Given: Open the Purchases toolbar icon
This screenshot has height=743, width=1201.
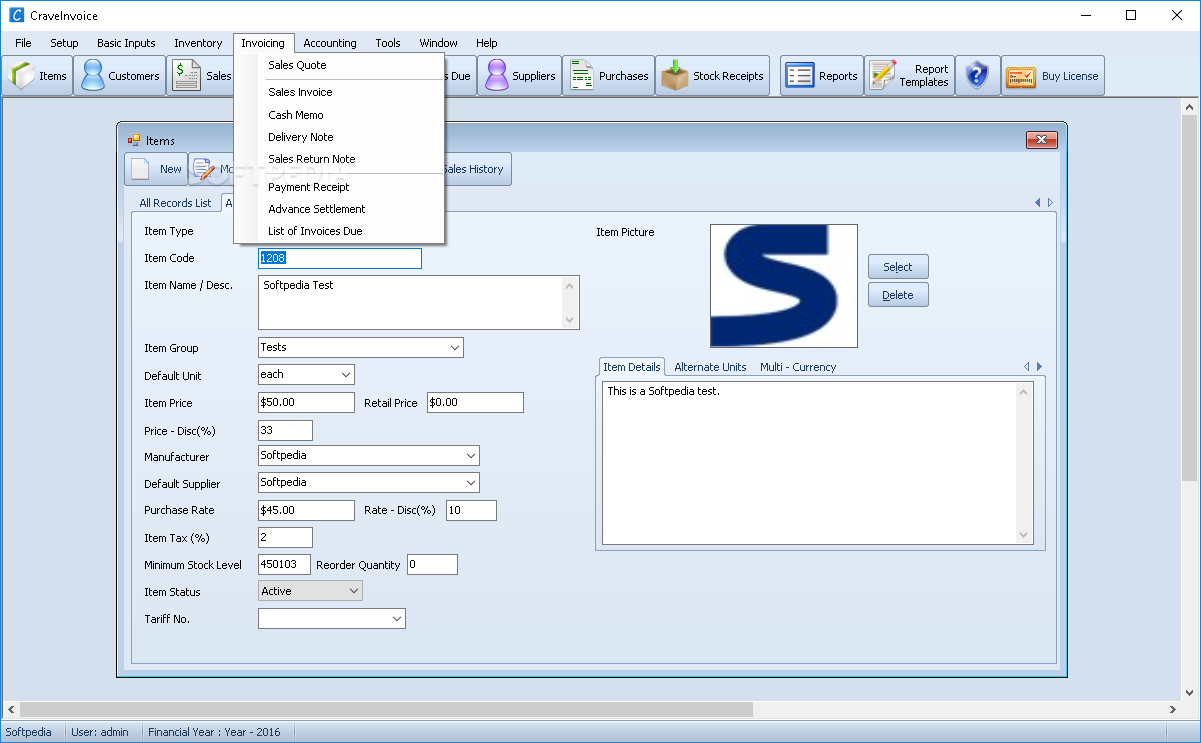Looking at the screenshot, I should coord(581,76).
